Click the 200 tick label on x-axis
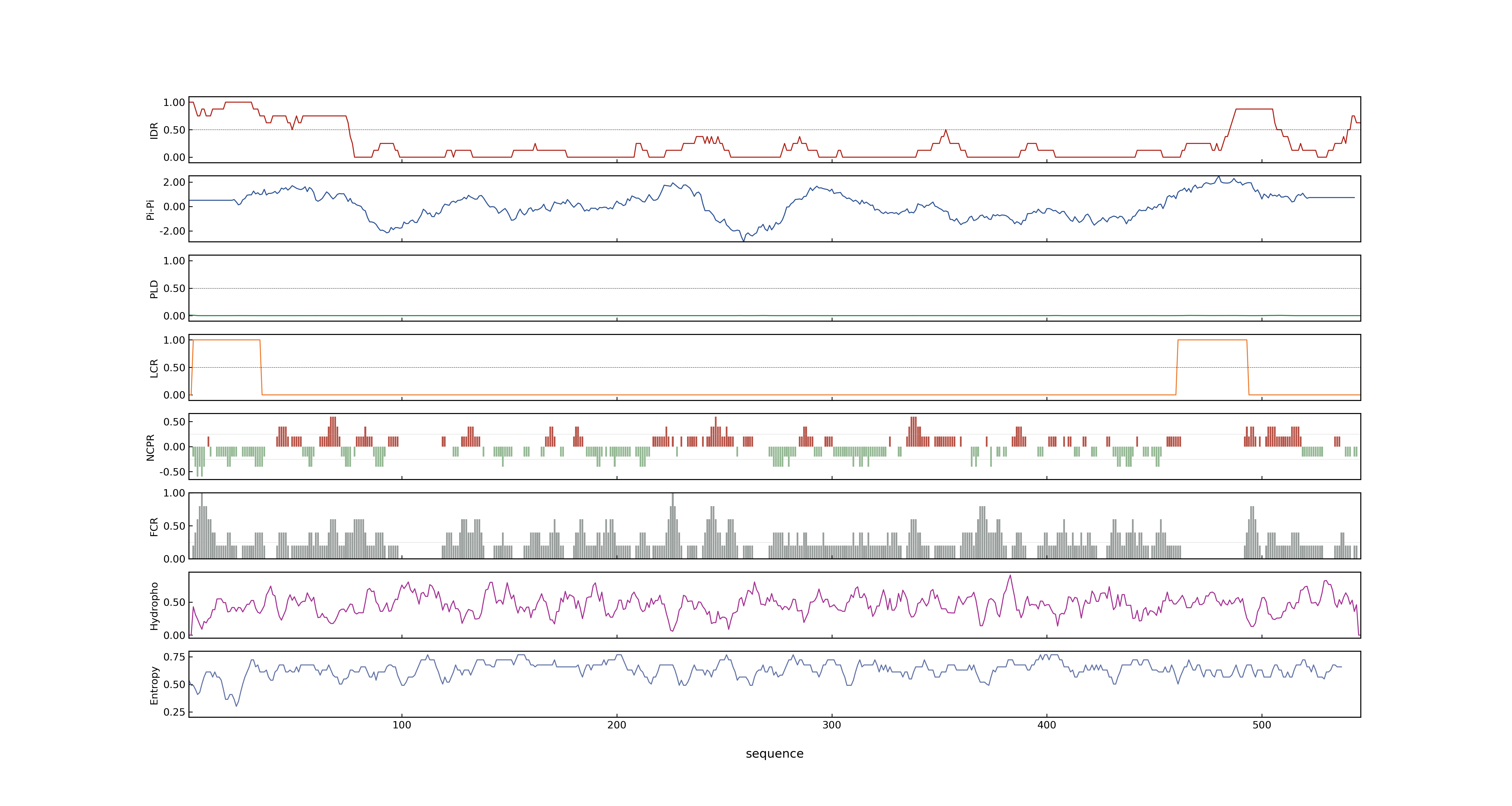Image resolution: width=1512 pixels, height=806 pixels. coord(616,725)
